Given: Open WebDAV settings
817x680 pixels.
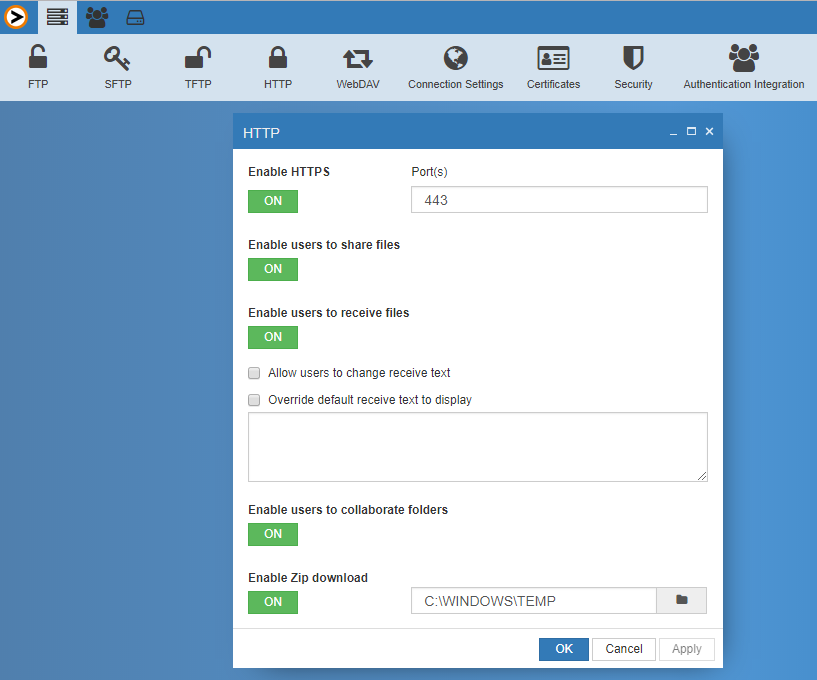Looking at the screenshot, I should tap(357, 58).
